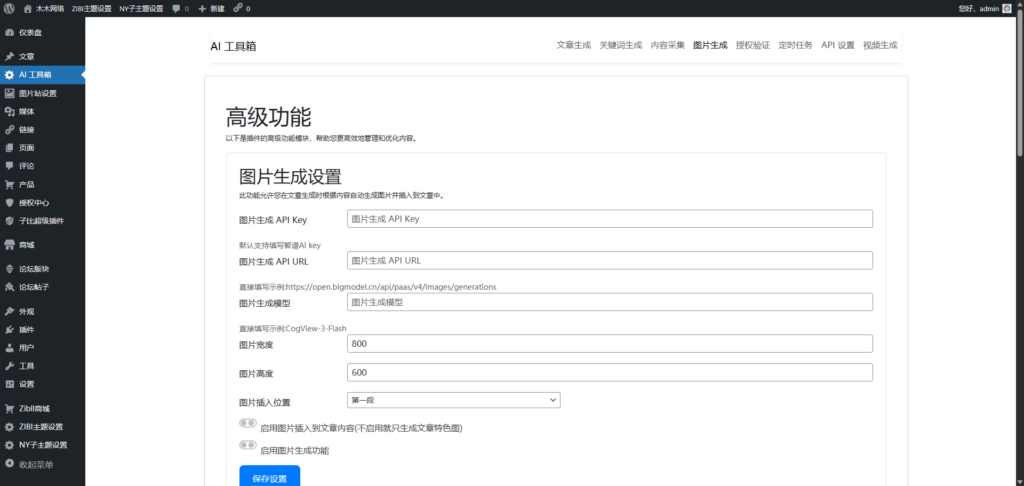Viewport: 1024px width, 486px height.
Task: Switch to the 视频生成 tab
Action: pos(880,45)
